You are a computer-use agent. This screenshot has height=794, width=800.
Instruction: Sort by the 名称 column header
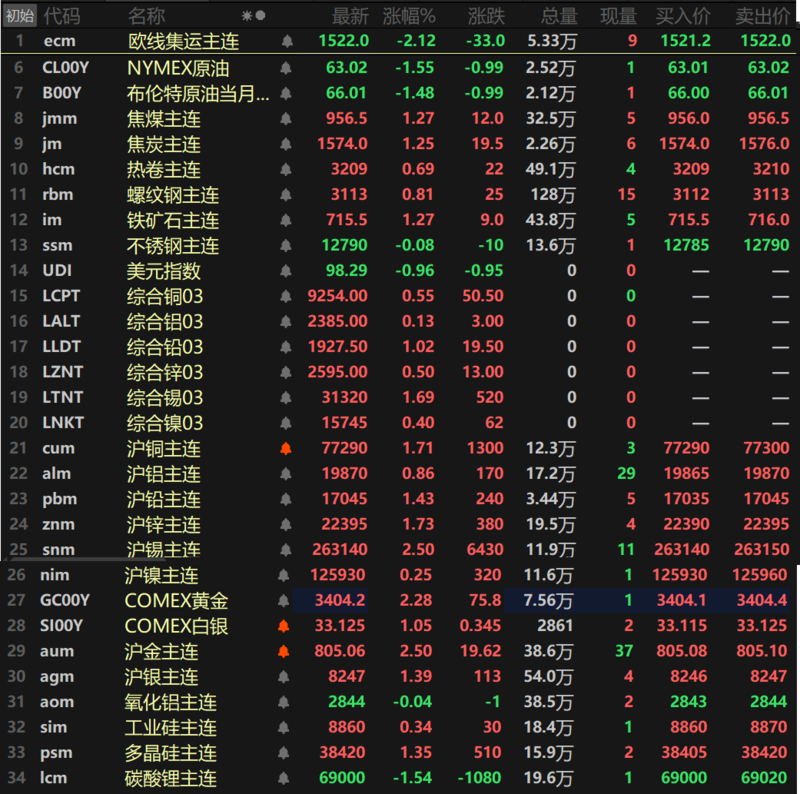point(146,16)
